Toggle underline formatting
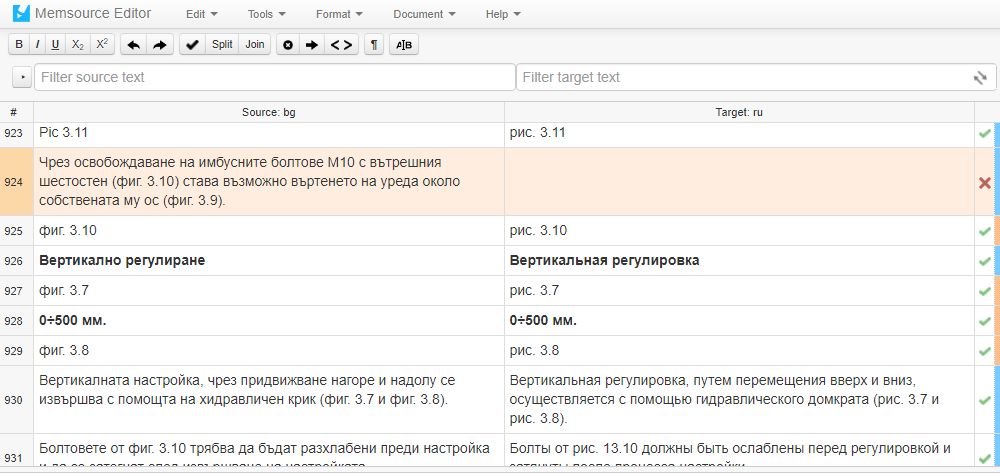Screen dimensions: 1000x473 pyautogui.click(x=55, y=45)
